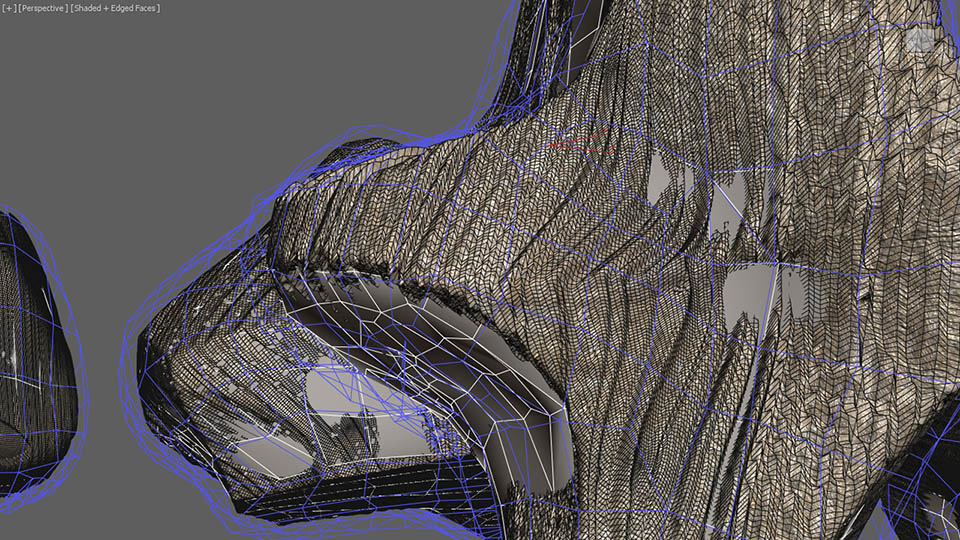Click the ViewCube navigation widget
Viewport: 960px width, 540px height.
[919, 40]
